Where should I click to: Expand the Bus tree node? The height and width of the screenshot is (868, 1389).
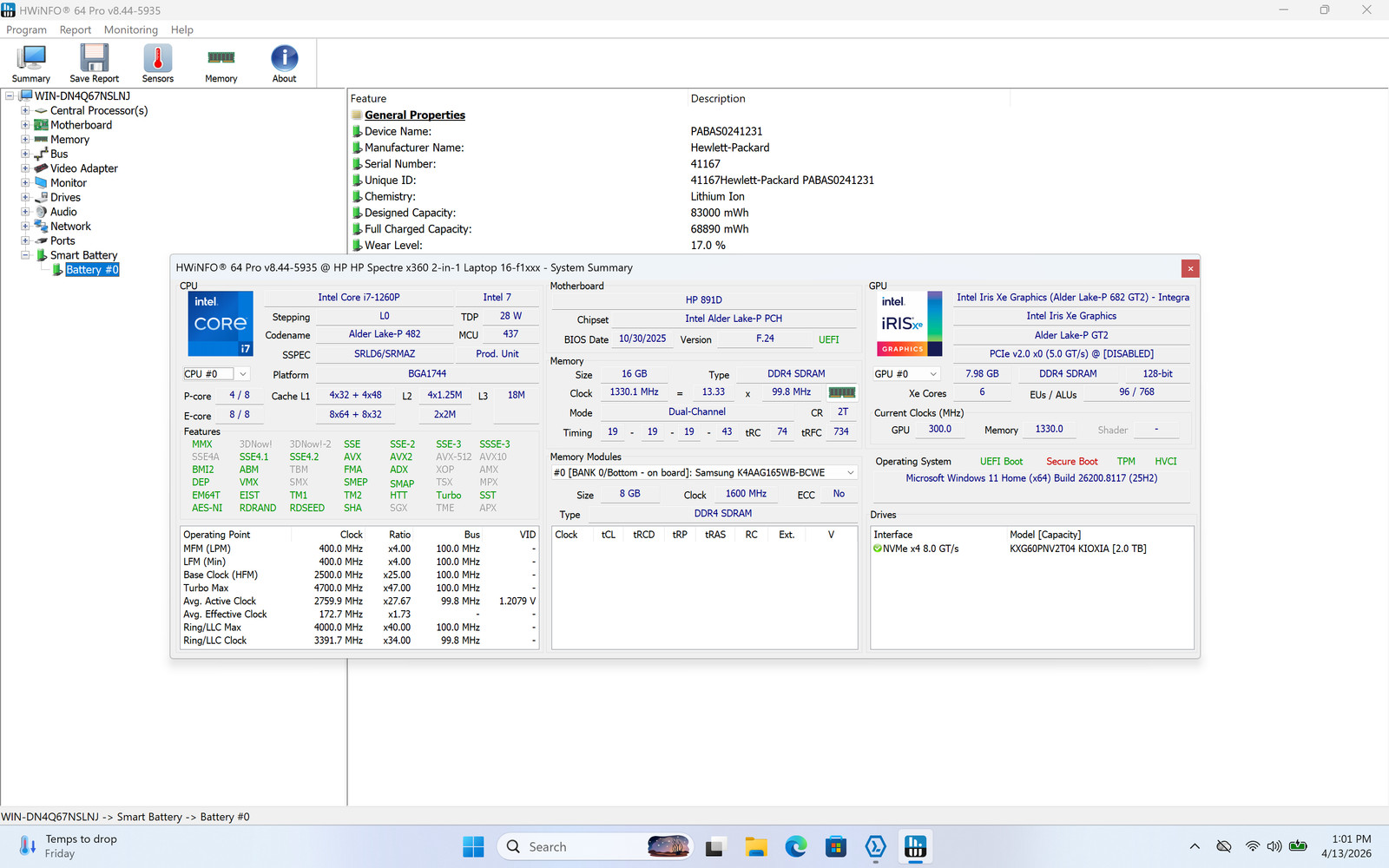tap(25, 155)
